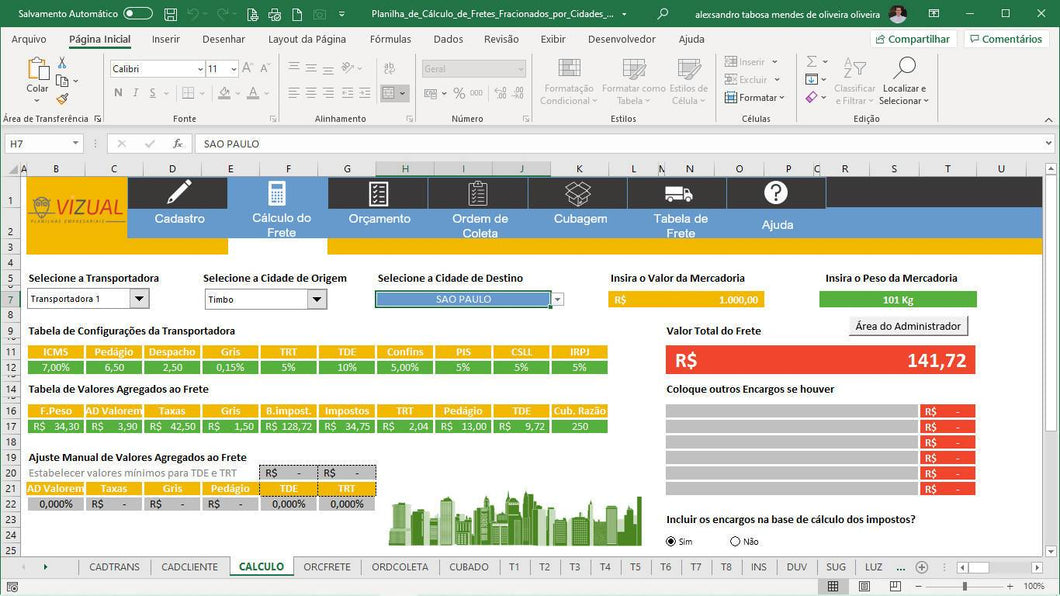Click the 101 Kg weight field

[898, 299]
